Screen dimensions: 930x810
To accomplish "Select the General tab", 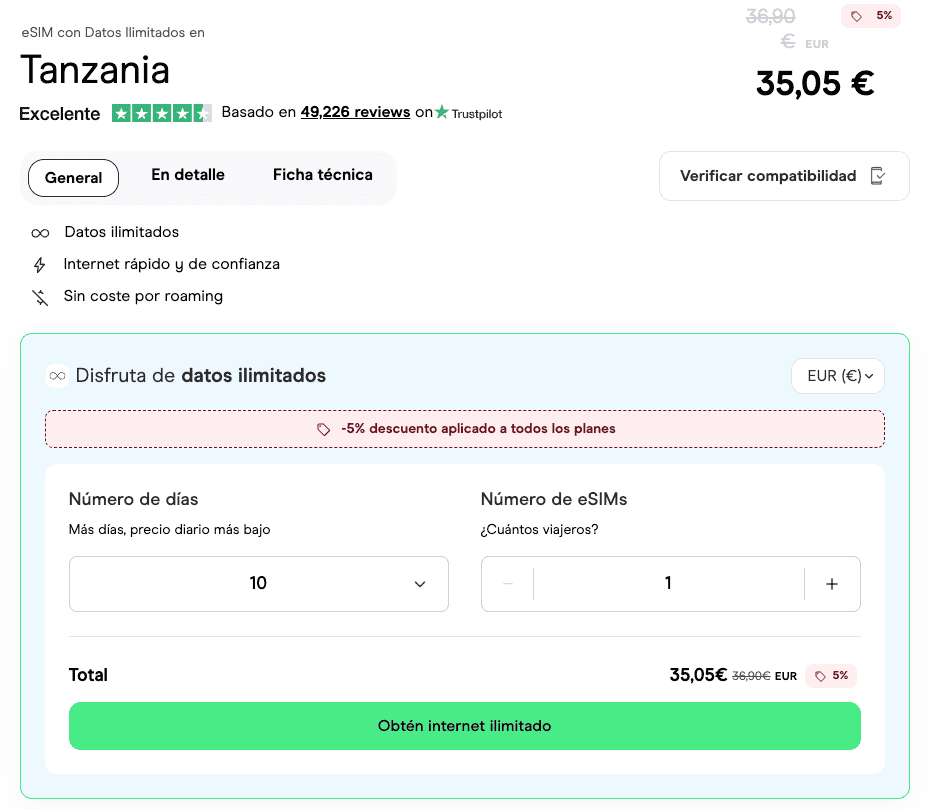I will pyautogui.click(x=73, y=178).
